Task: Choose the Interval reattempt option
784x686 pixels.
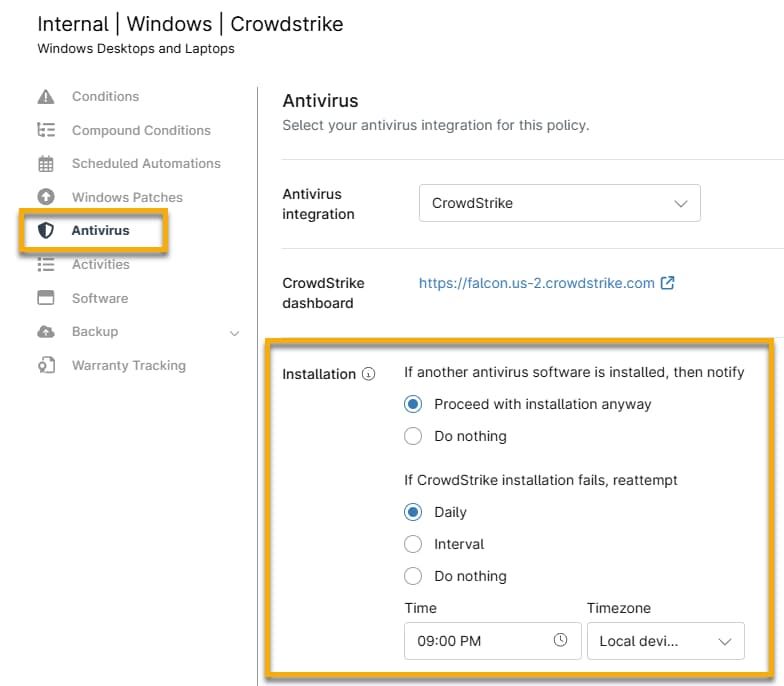Action: click(413, 545)
